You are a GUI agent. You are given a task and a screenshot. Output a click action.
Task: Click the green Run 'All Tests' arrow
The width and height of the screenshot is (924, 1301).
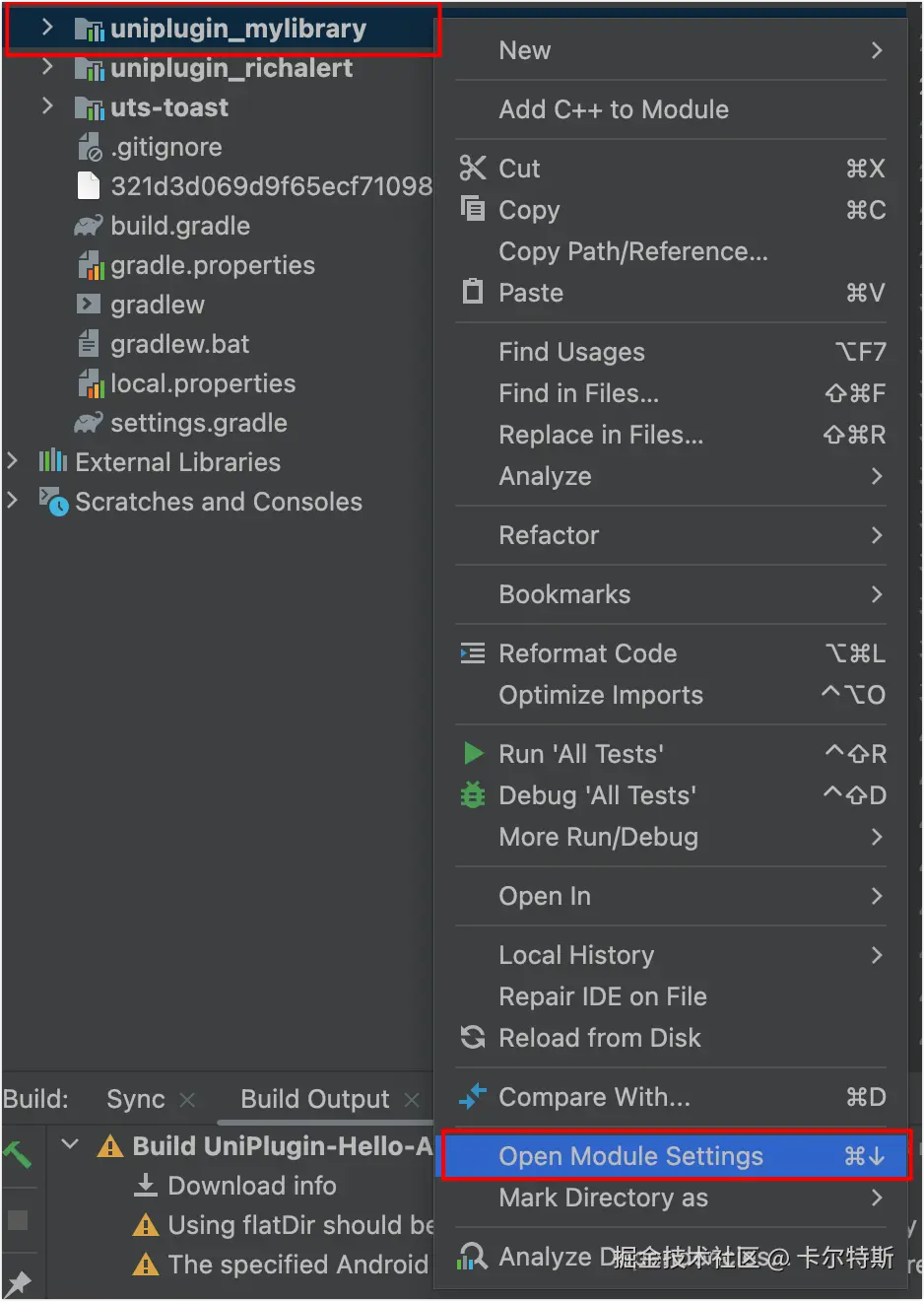click(473, 754)
